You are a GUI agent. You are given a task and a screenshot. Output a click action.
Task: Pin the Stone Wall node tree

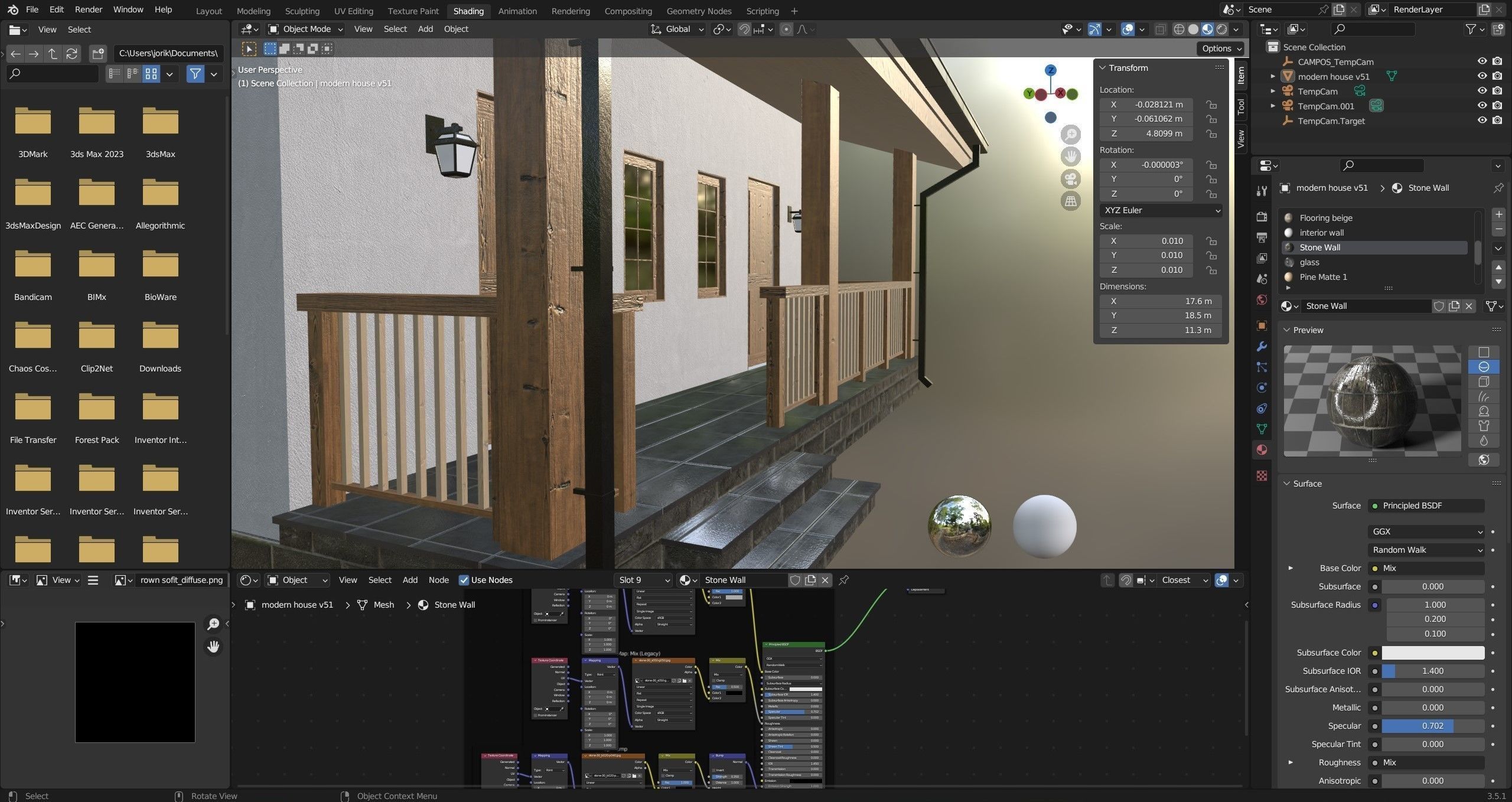coord(844,580)
